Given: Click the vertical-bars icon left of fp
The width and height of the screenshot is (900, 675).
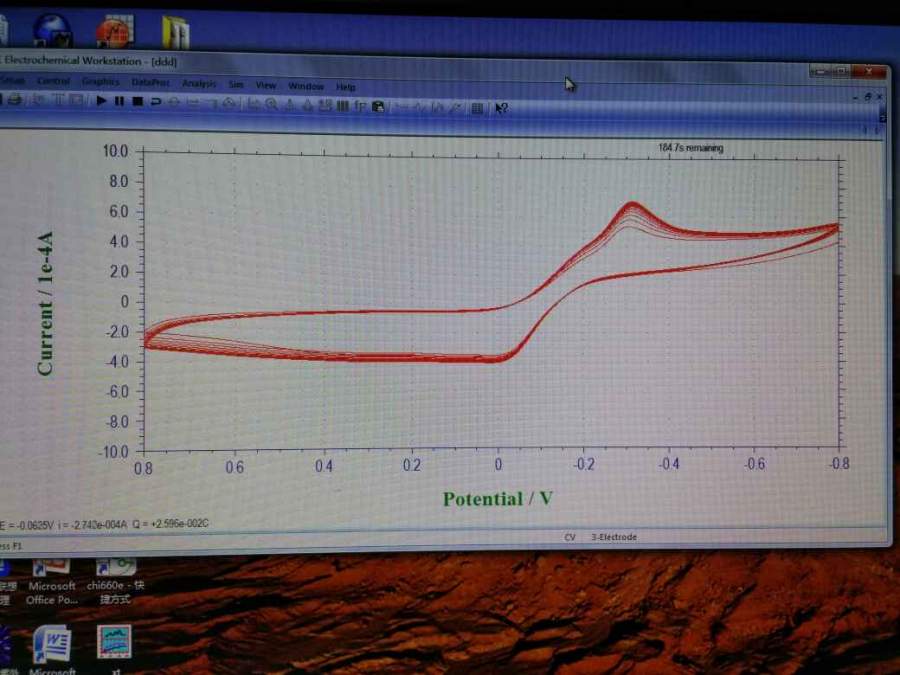Looking at the screenshot, I should pos(343,106).
